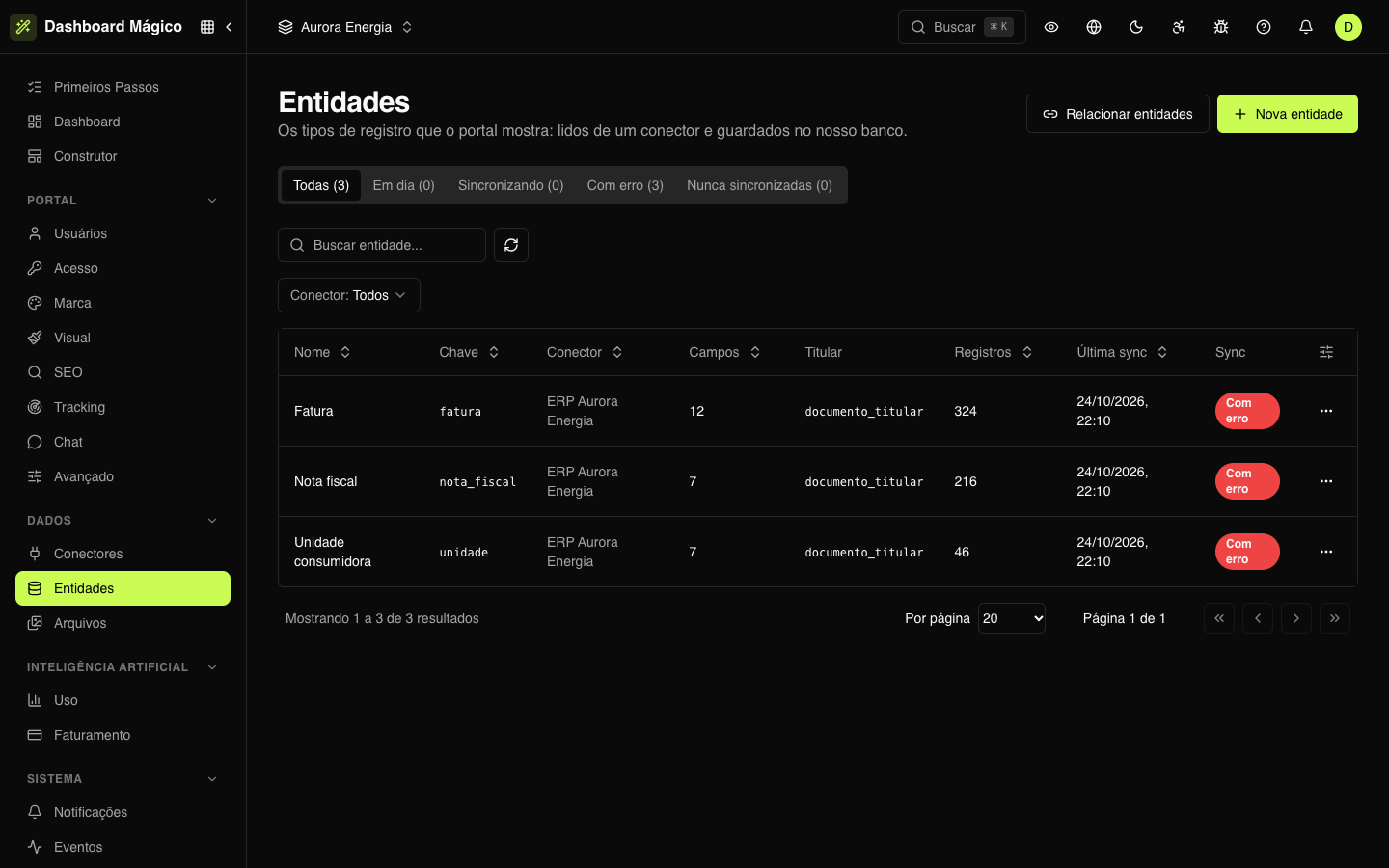Open the help question mark icon

coord(1264,27)
